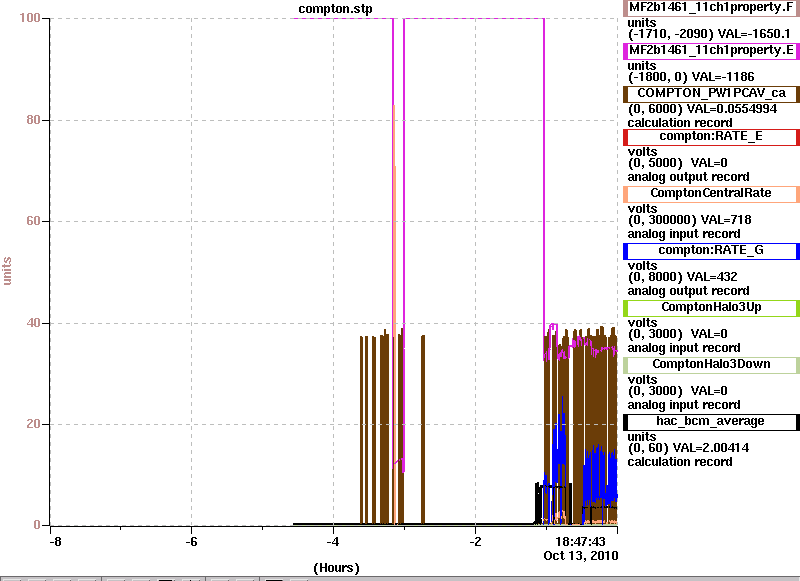Click "calculation record" under COMPTON_PW1PCAV_ca
The width and height of the screenshot is (800, 581).
point(680,123)
